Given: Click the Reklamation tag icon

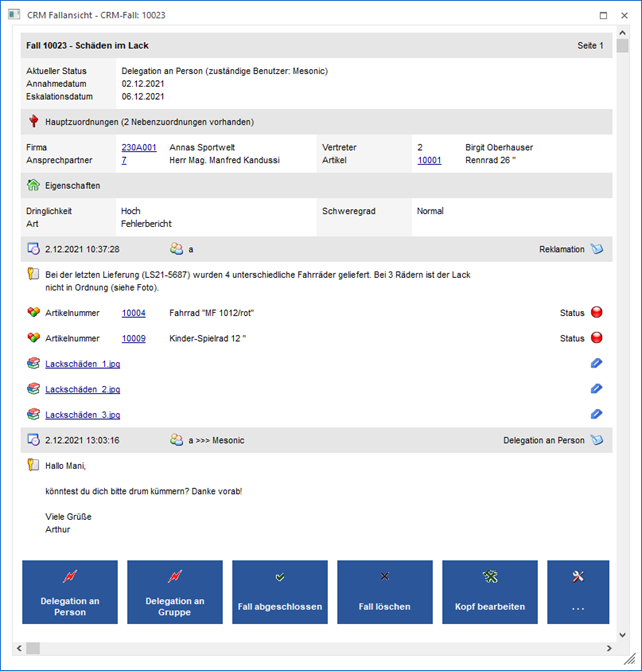Looking at the screenshot, I should click(x=597, y=249).
